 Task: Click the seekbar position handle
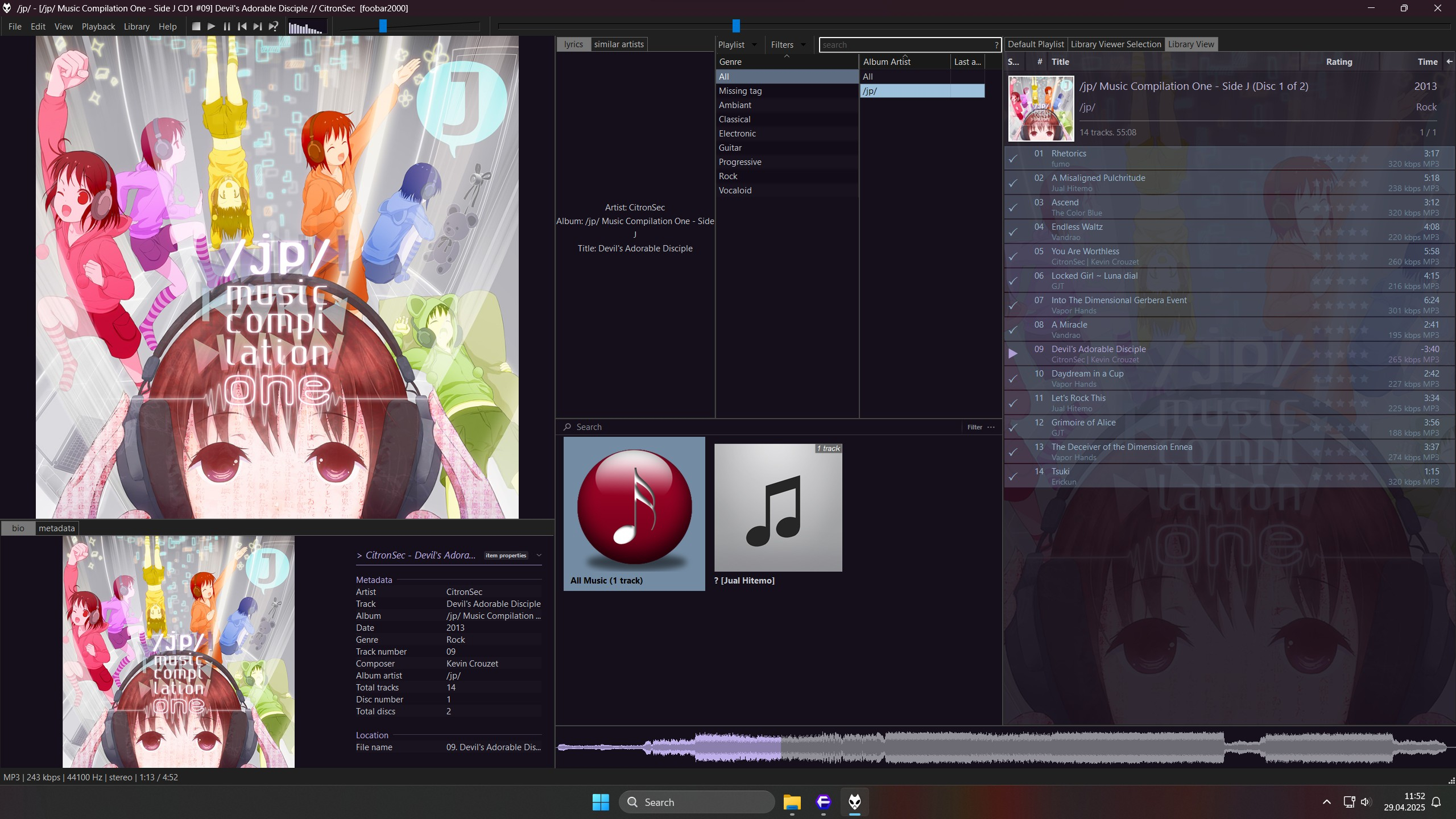736,26
